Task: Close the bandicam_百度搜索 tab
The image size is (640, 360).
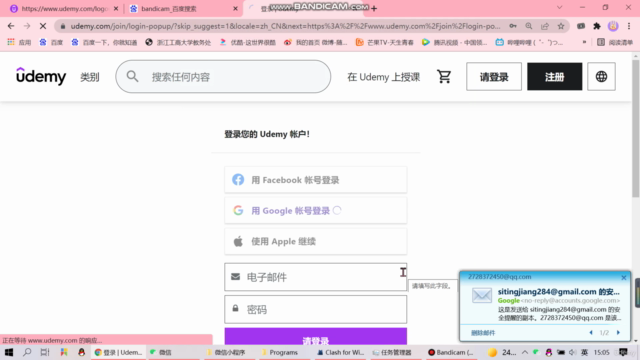Action: coord(235,9)
